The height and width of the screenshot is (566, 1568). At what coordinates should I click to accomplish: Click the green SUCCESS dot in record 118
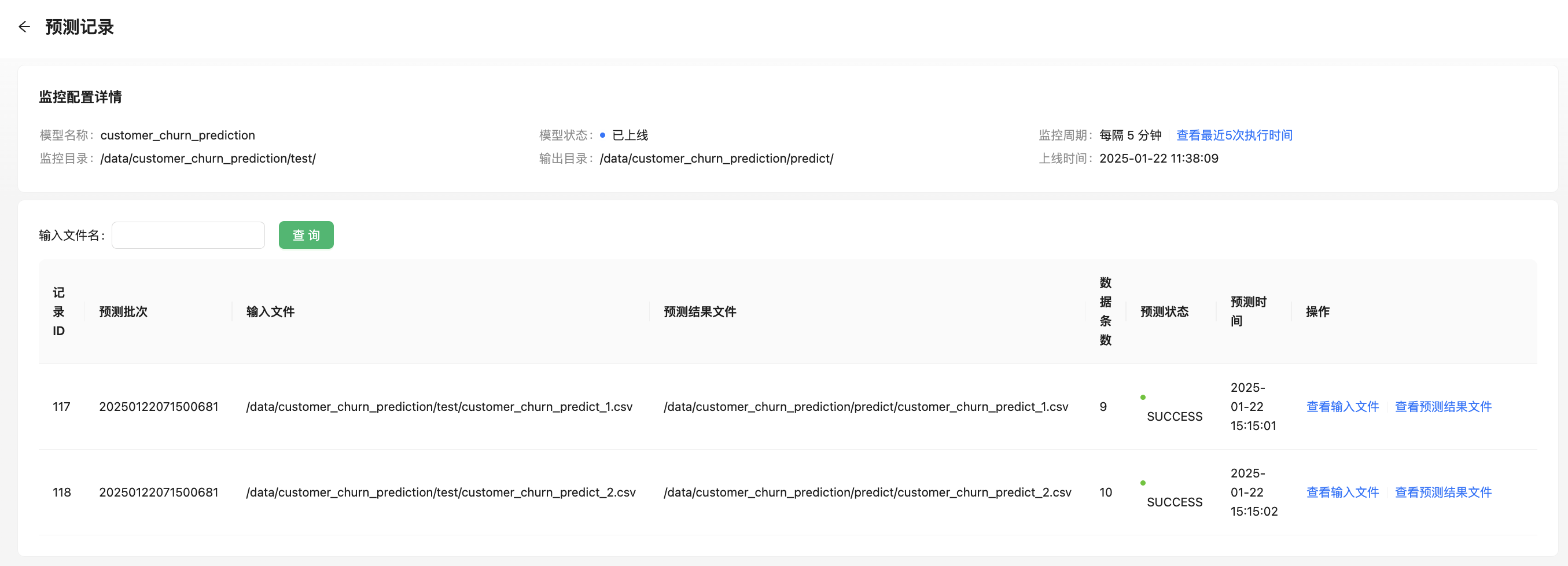coord(1143,483)
